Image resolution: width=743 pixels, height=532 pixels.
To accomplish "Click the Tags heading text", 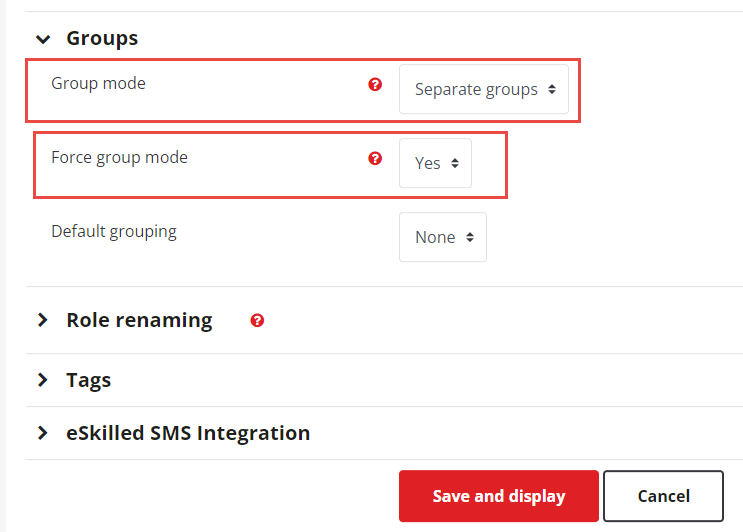I will [89, 380].
